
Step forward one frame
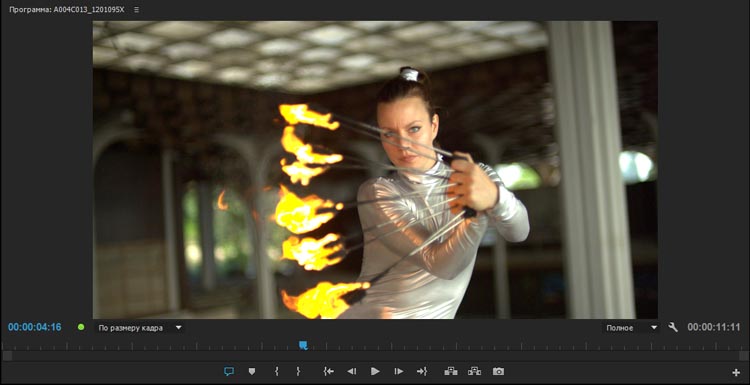coord(398,371)
